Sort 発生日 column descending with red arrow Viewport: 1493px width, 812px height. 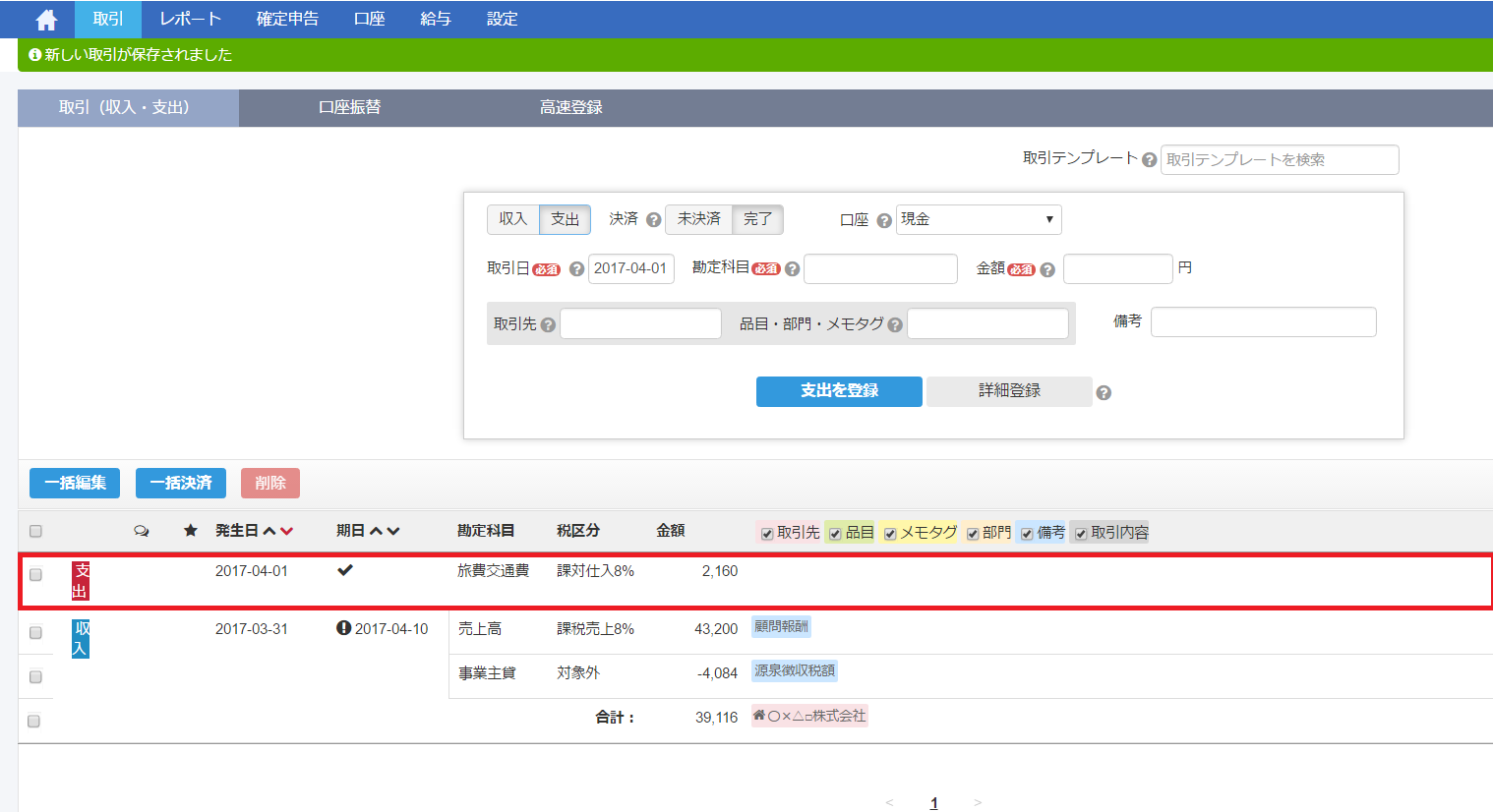point(286,532)
